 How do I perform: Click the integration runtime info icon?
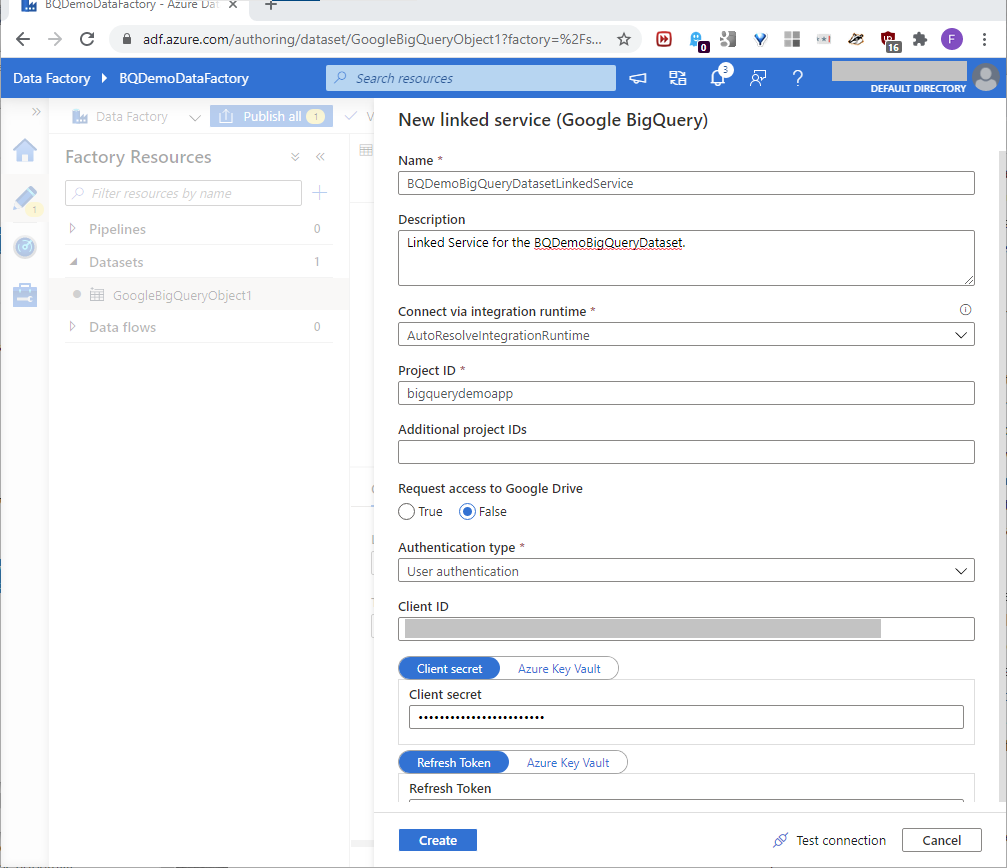click(965, 309)
